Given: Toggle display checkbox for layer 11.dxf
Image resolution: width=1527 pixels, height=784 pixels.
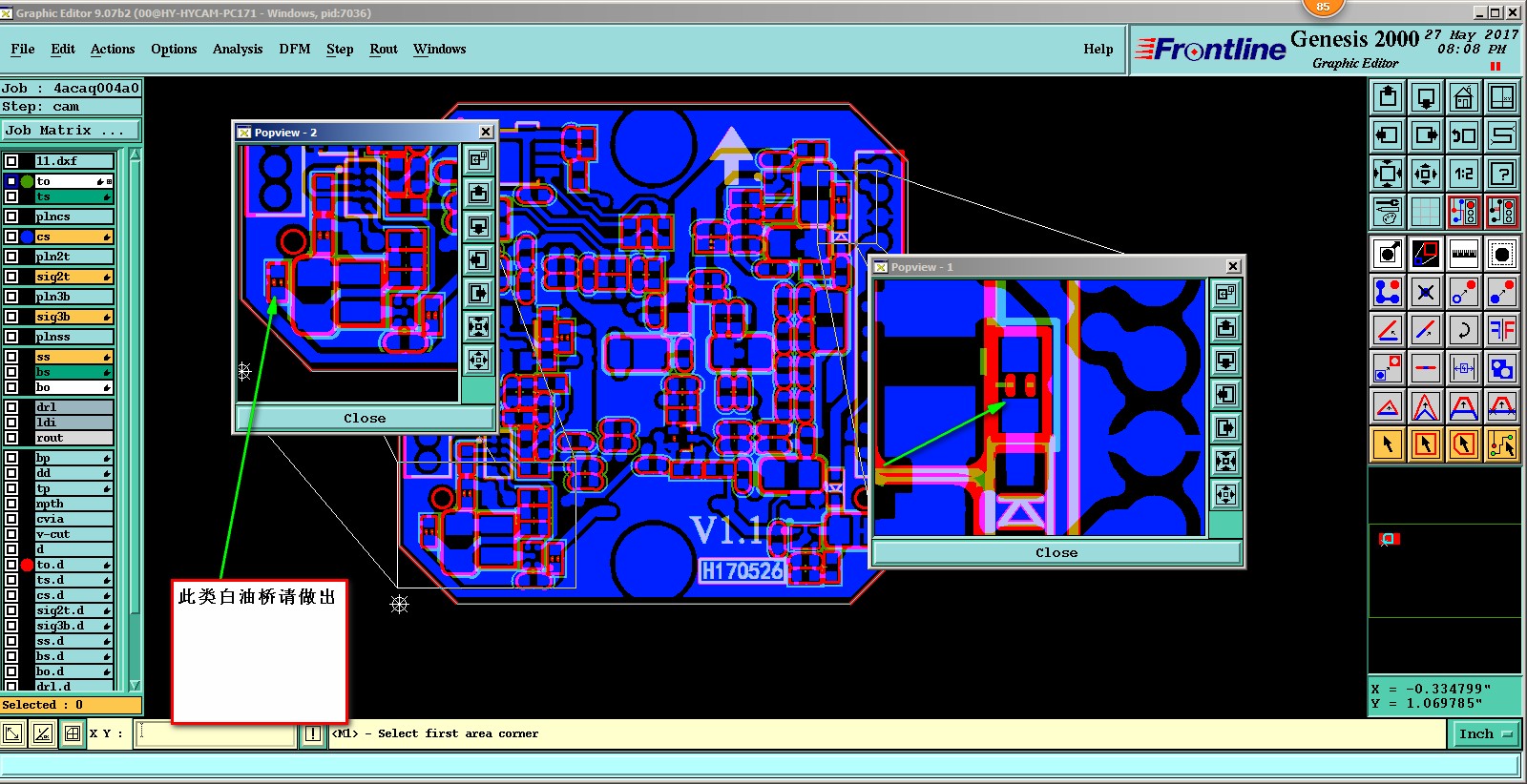Looking at the screenshot, I should click(x=11, y=161).
